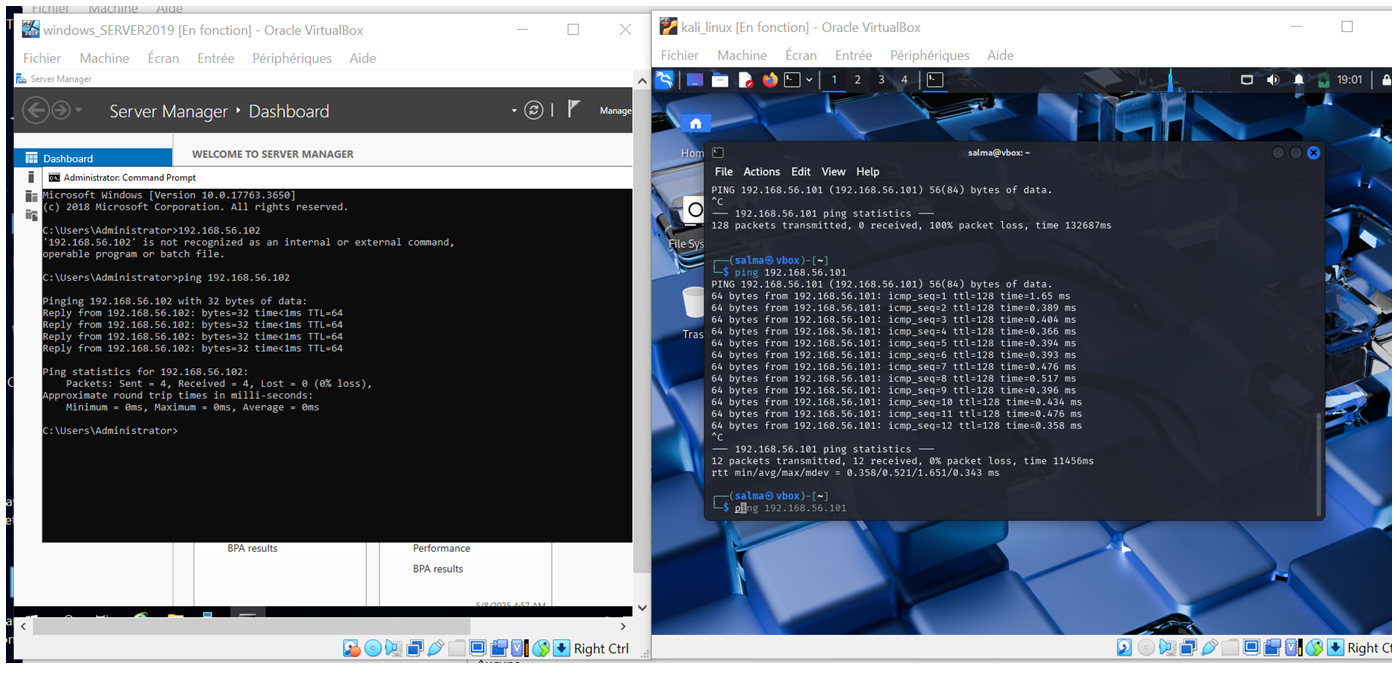Click the down-arrow keyboard capture icon in kali_linux status bar
This screenshot has width=1395, height=675.
(1335, 648)
